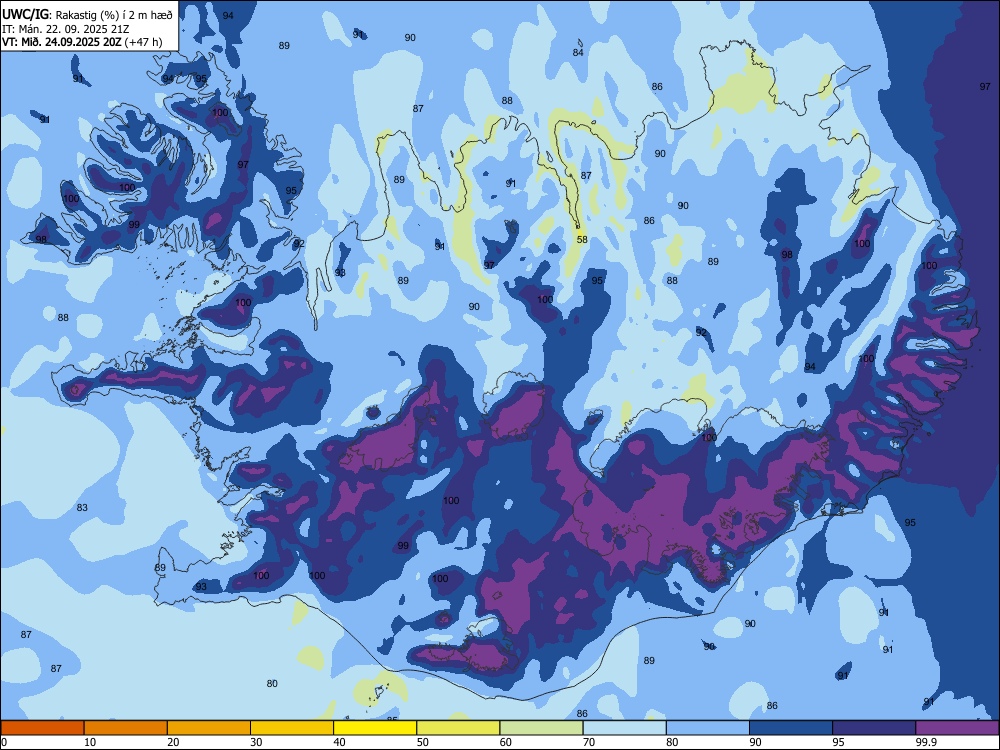Click the '20' legend scale label
The height and width of the screenshot is (750, 1000).
coord(173,742)
